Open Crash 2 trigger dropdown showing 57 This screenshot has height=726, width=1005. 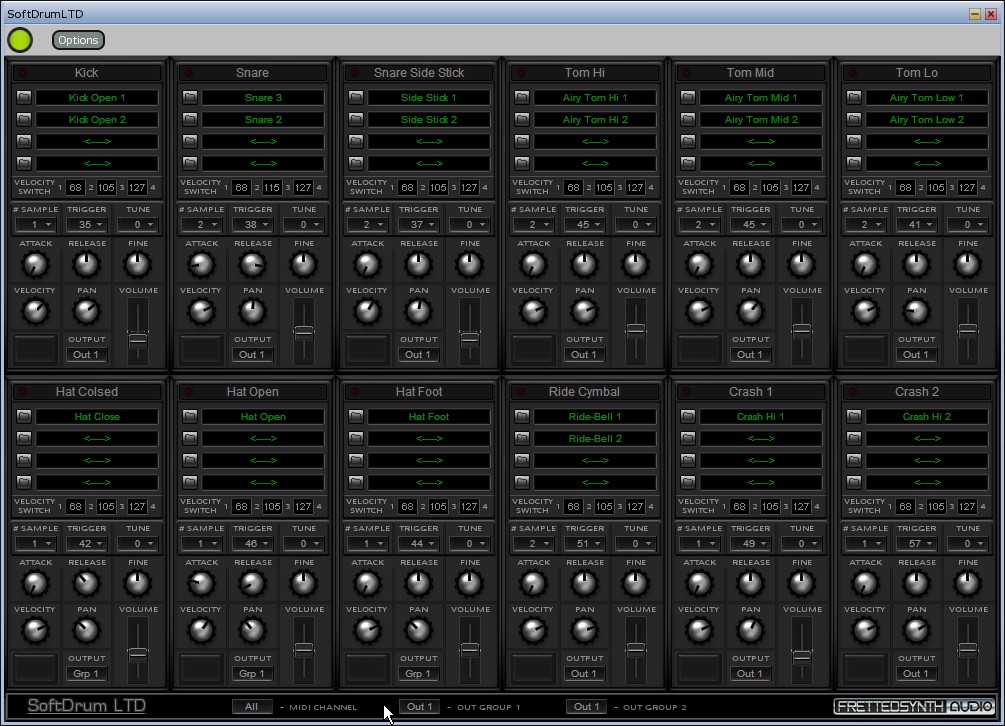point(917,543)
